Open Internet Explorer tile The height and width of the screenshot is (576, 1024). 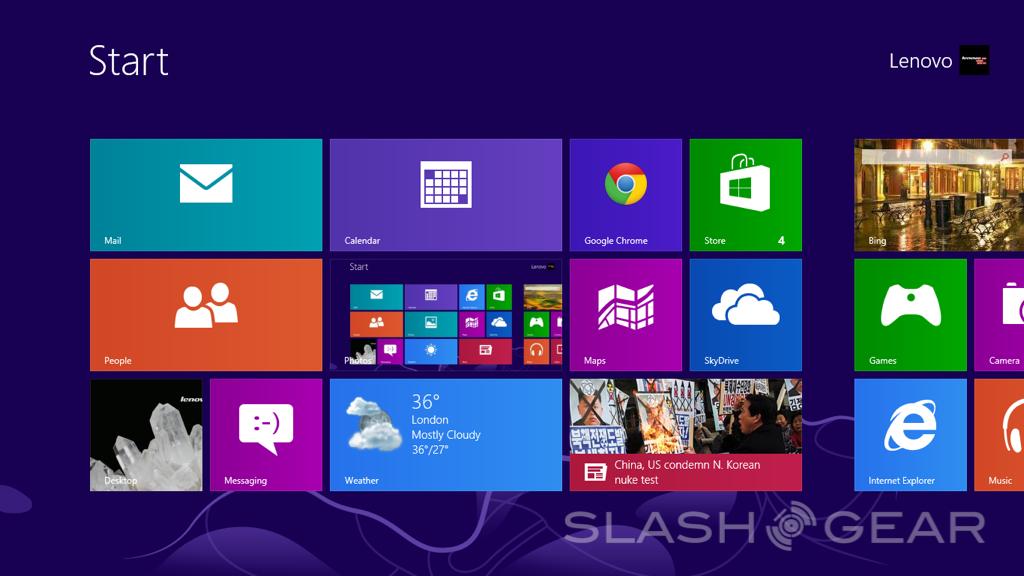(910, 435)
